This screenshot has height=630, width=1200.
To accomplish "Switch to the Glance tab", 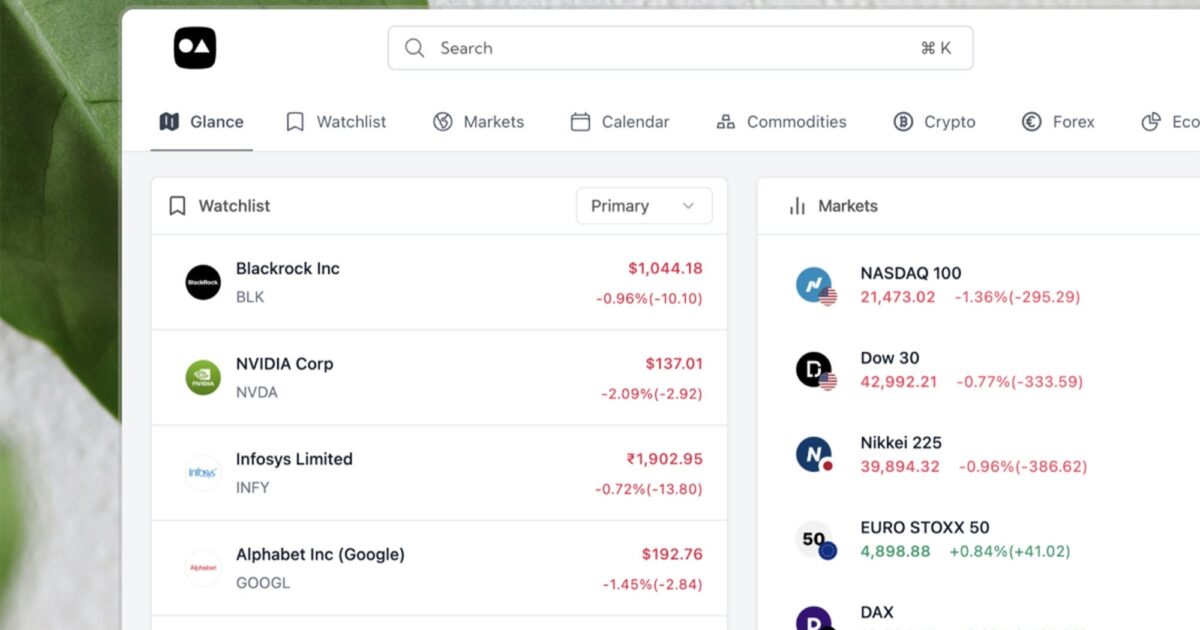I will coord(201,122).
